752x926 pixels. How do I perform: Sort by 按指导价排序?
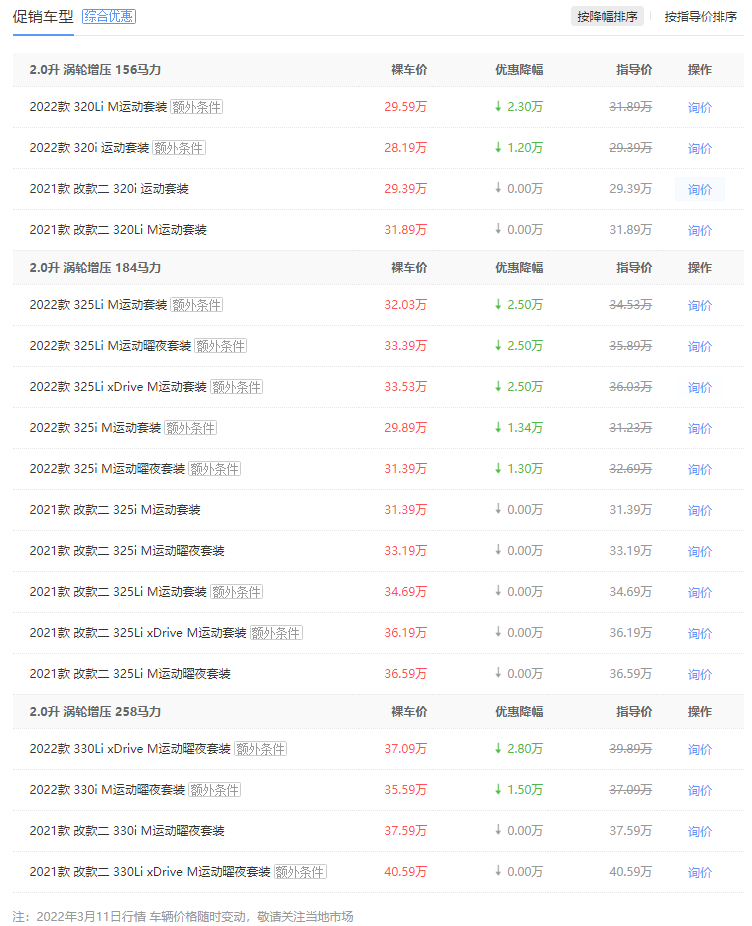[701, 17]
